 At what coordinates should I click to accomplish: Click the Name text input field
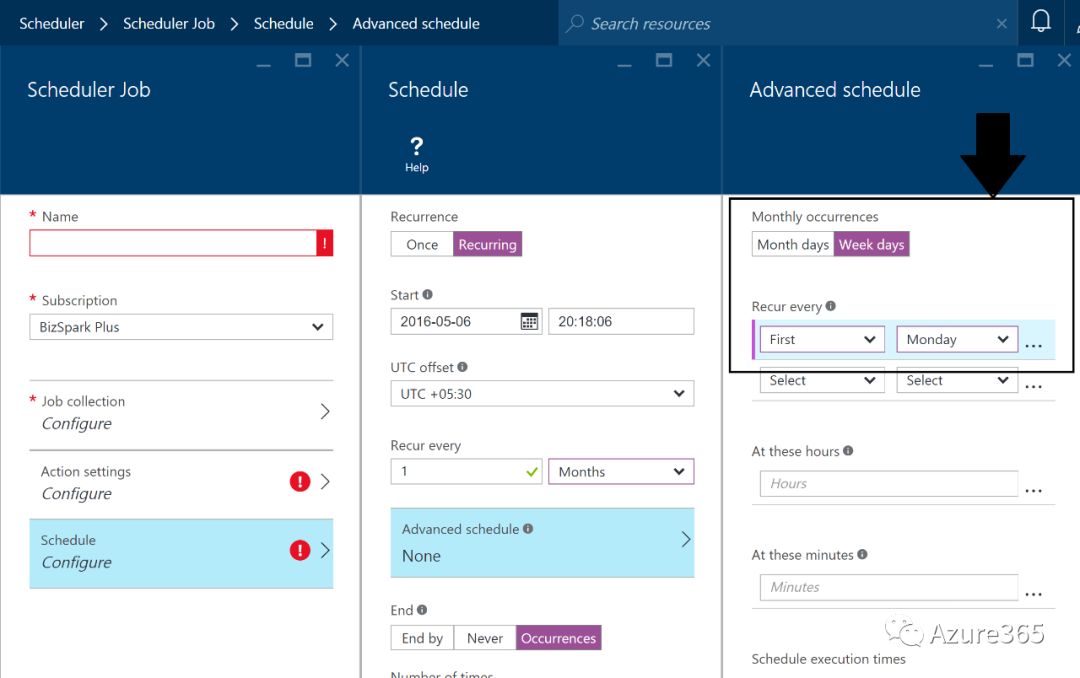click(172, 243)
